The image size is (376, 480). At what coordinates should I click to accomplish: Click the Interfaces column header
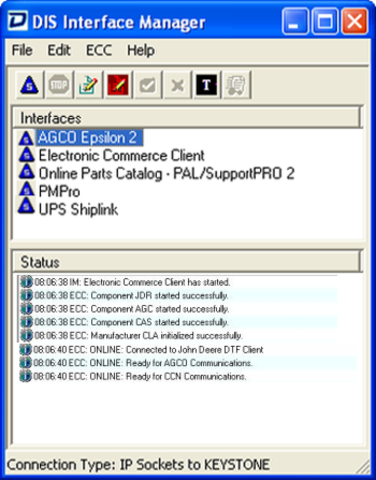187,118
